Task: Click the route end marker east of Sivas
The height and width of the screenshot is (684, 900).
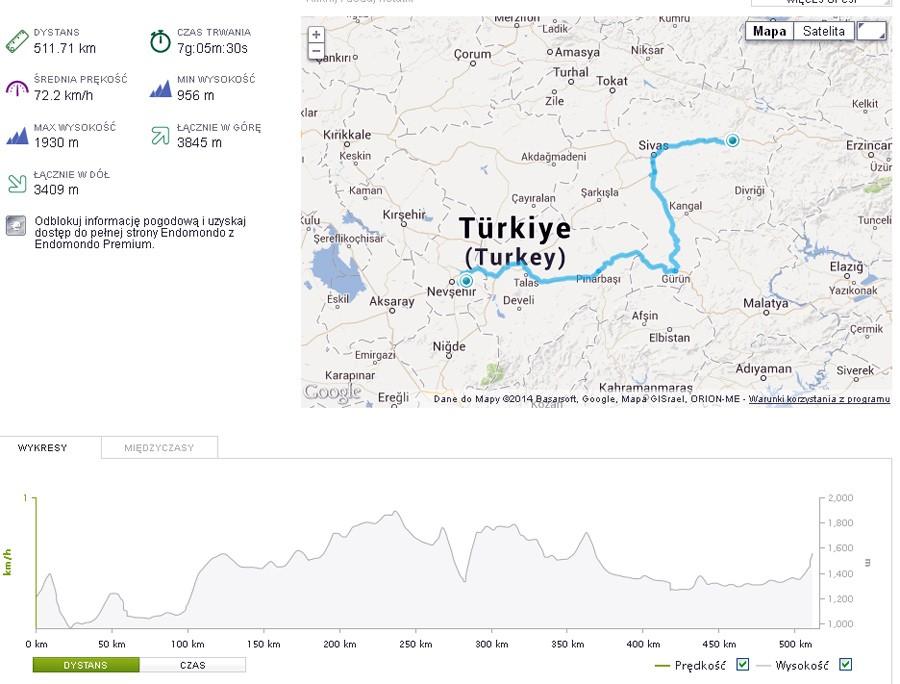Action: coord(732,141)
